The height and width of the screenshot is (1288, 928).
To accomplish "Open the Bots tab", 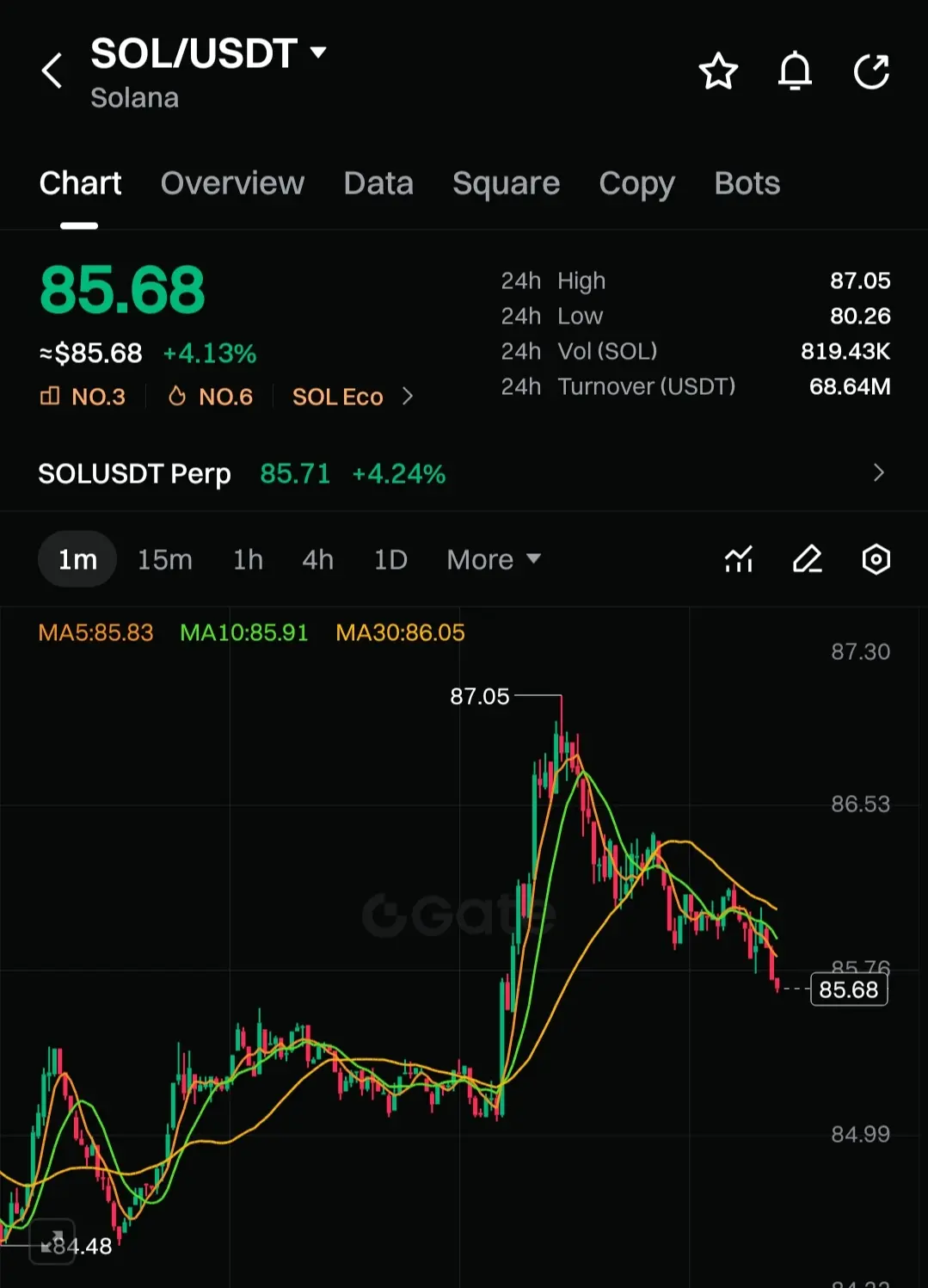I will click(x=747, y=183).
